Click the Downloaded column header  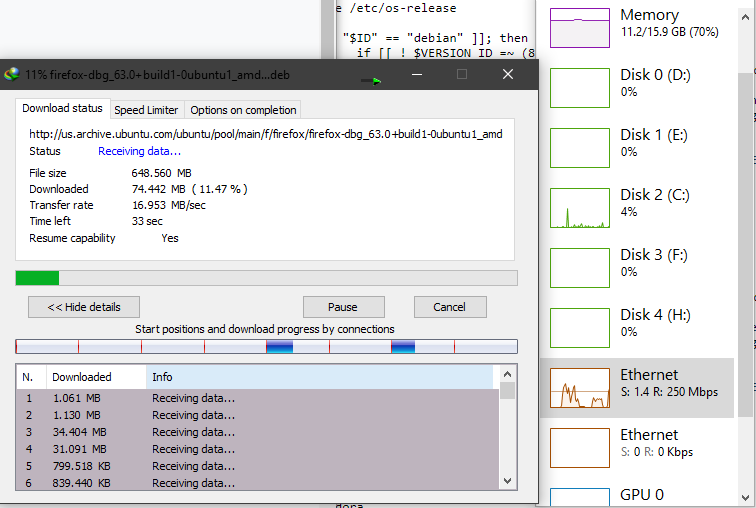(82, 377)
